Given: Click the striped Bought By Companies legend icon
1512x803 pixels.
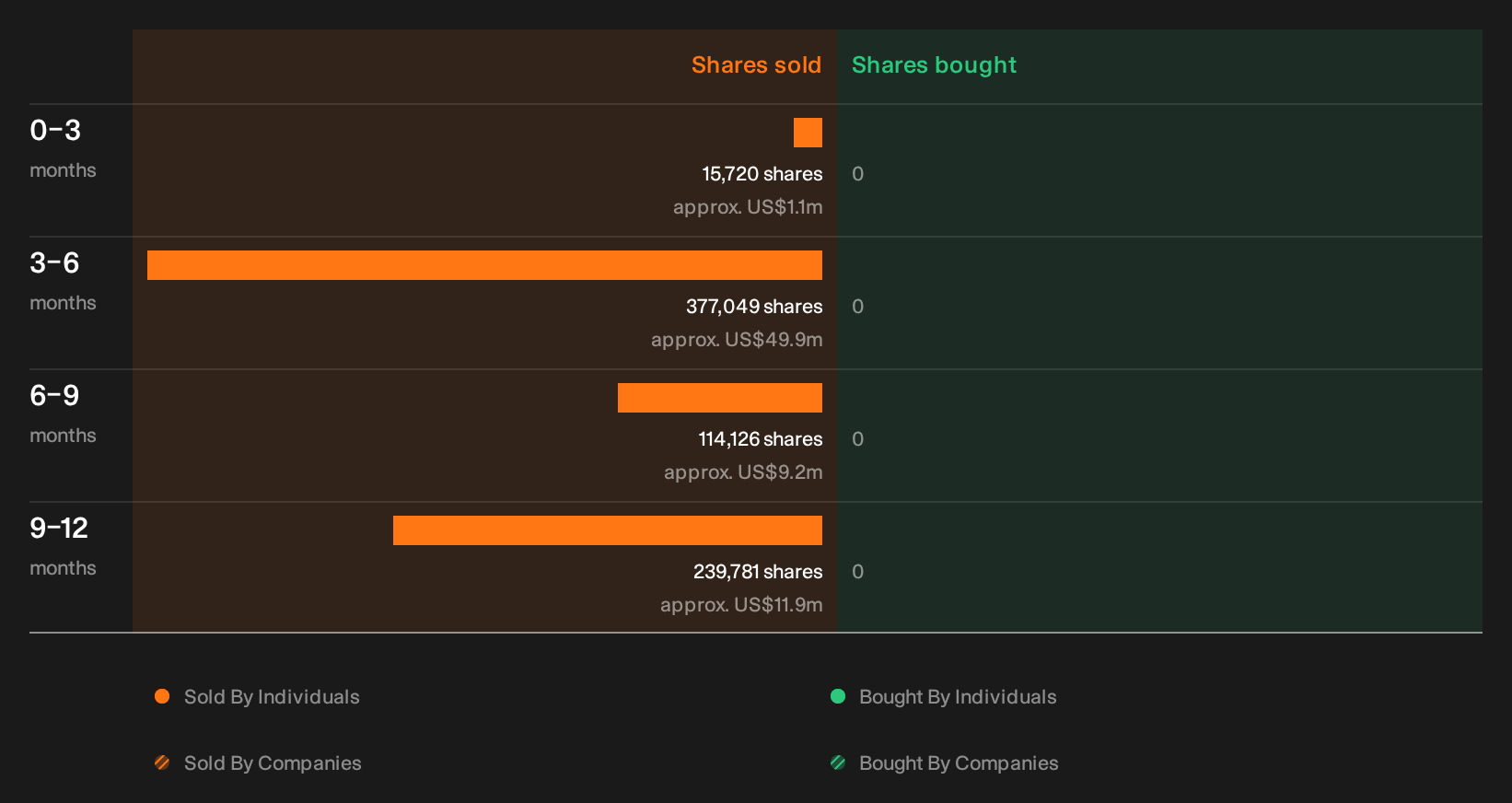Looking at the screenshot, I should pyautogui.click(x=838, y=762).
